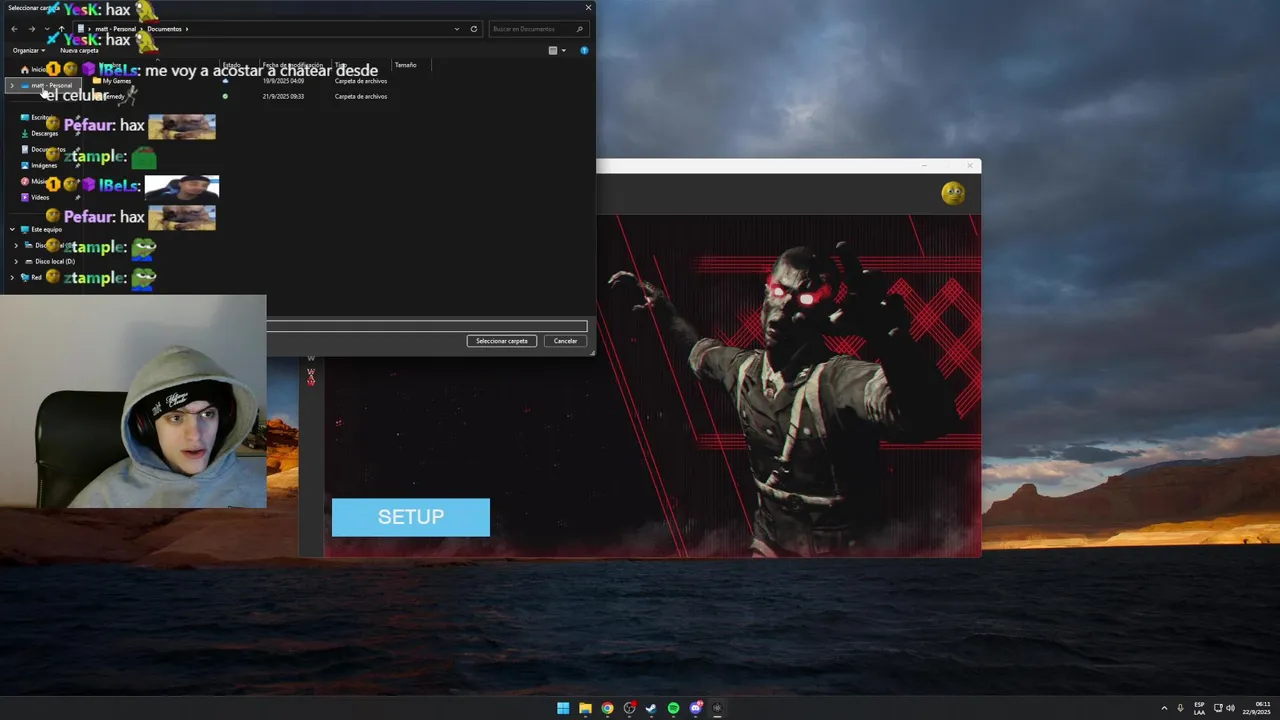The width and height of the screenshot is (1280, 720).
Task: Change the view layout icon
Action: tap(553, 50)
